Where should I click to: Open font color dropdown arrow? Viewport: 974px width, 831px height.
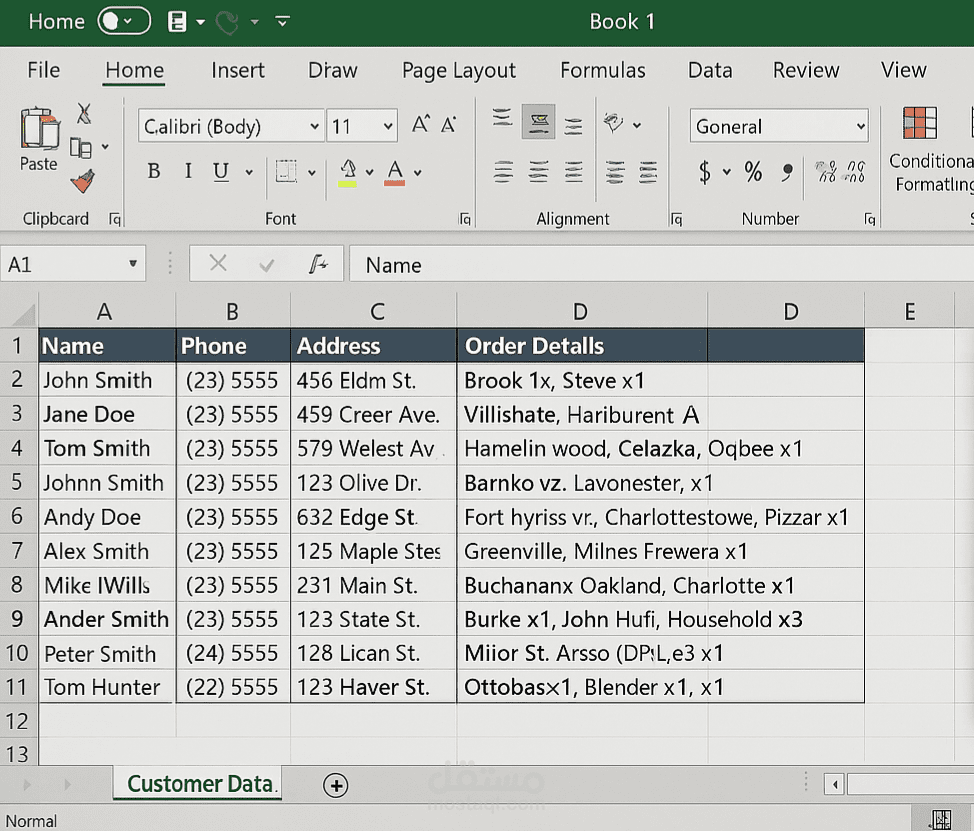(418, 172)
